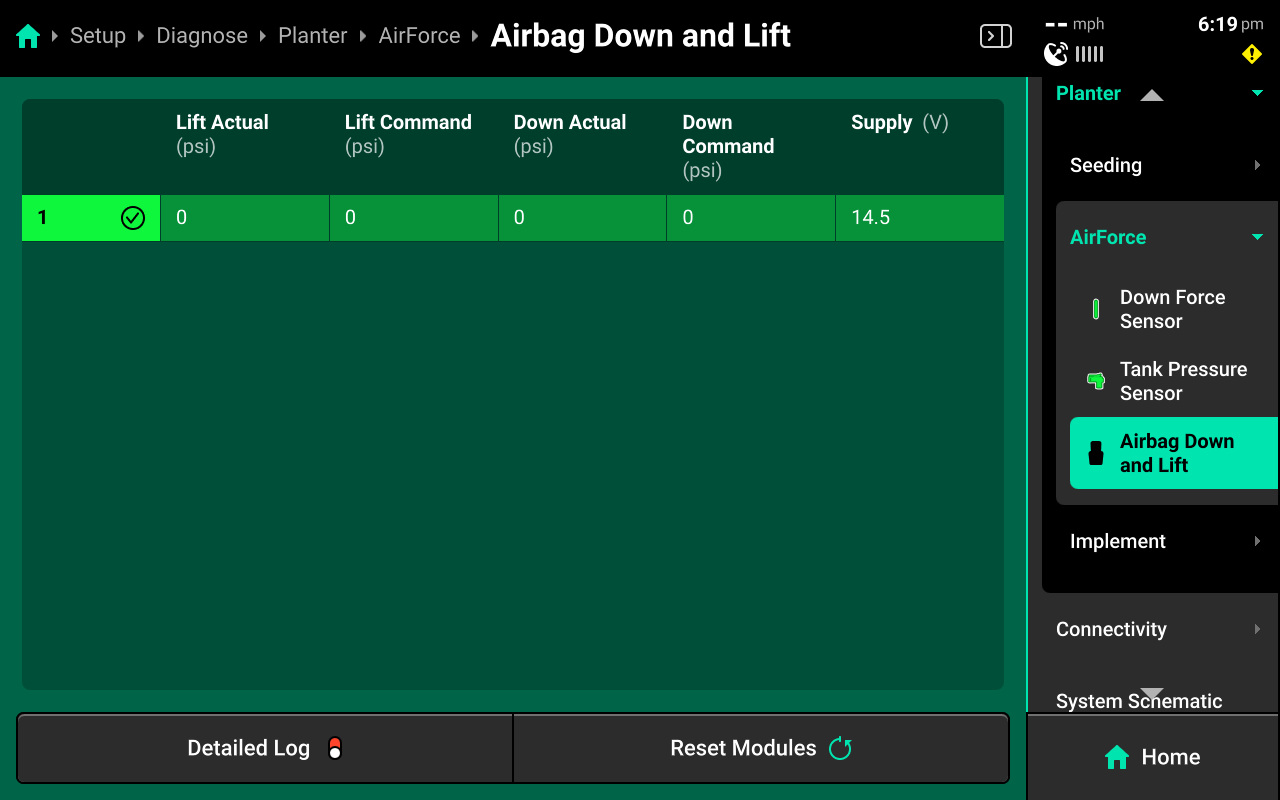The height and width of the screenshot is (800, 1280).
Task: Open the System Schematic menu item
Action: [1138, 701]
